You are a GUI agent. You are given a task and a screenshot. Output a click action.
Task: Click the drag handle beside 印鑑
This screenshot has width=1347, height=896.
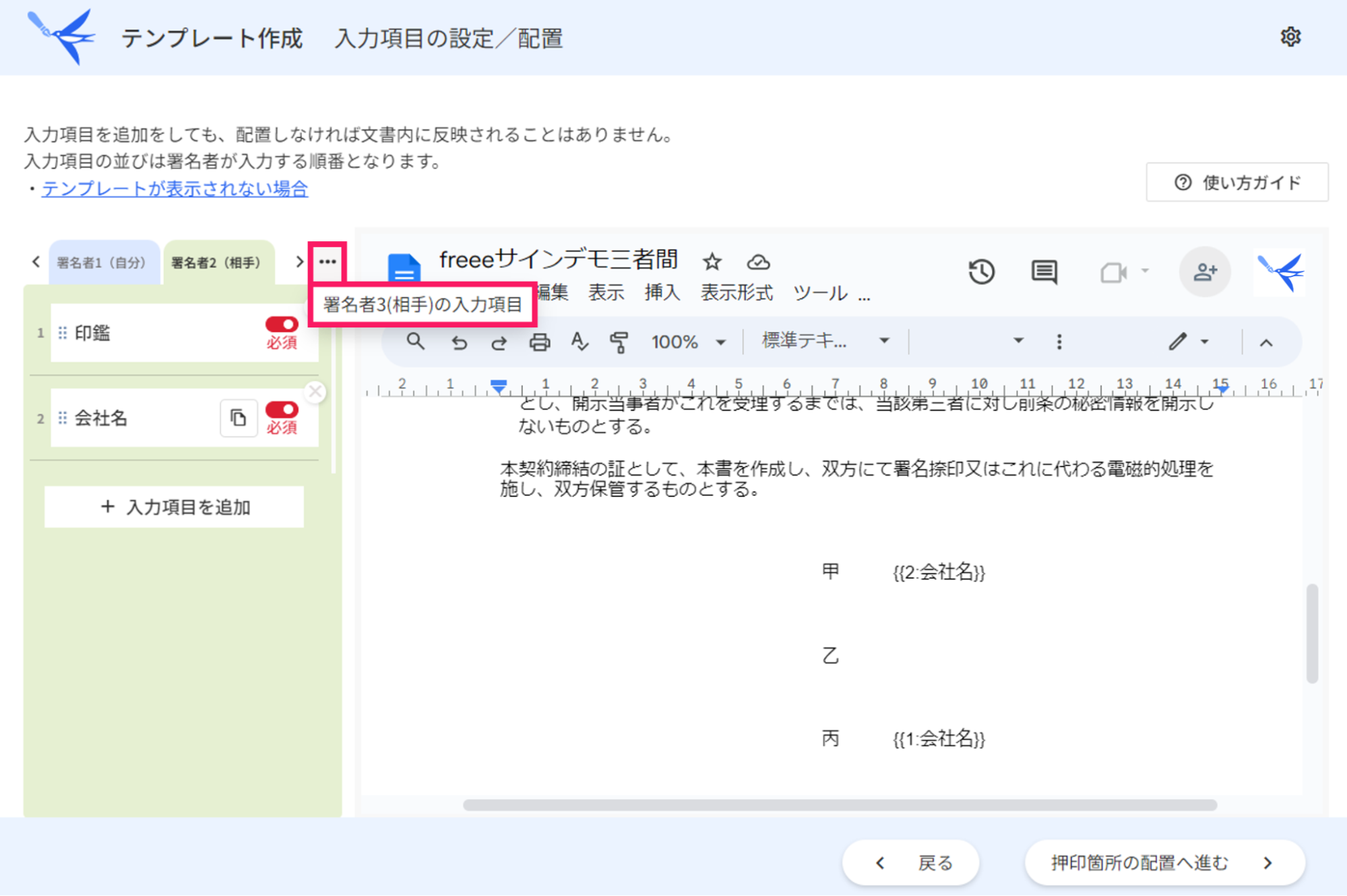pos(63,333)
